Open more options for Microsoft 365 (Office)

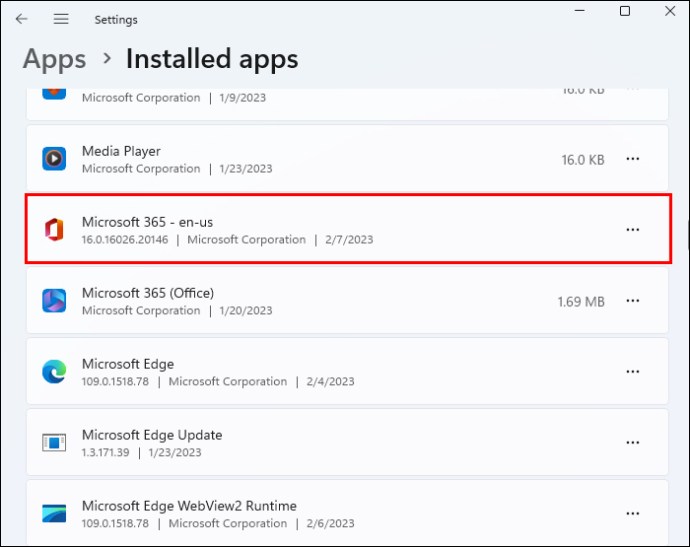pyautogui.click(x=632, y=301)
